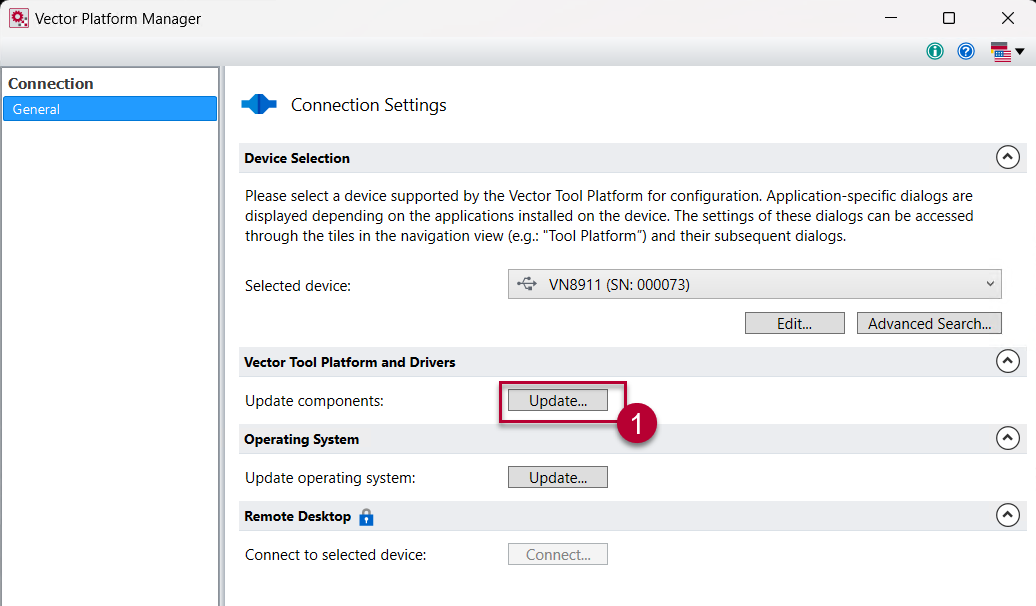This screenshot has width=1036, height=606.
Task: Open Advanced Search... for devices
Action: 929,323
